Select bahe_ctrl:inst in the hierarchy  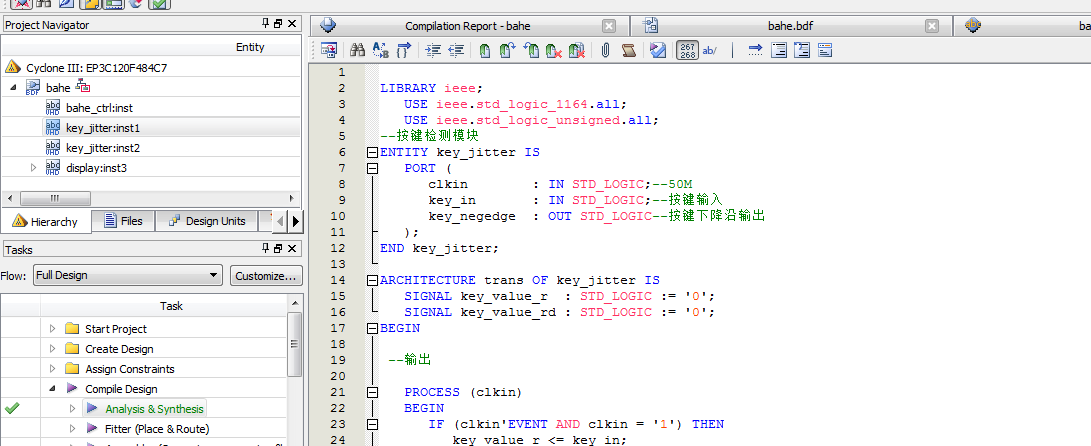(x=99, y=108)
